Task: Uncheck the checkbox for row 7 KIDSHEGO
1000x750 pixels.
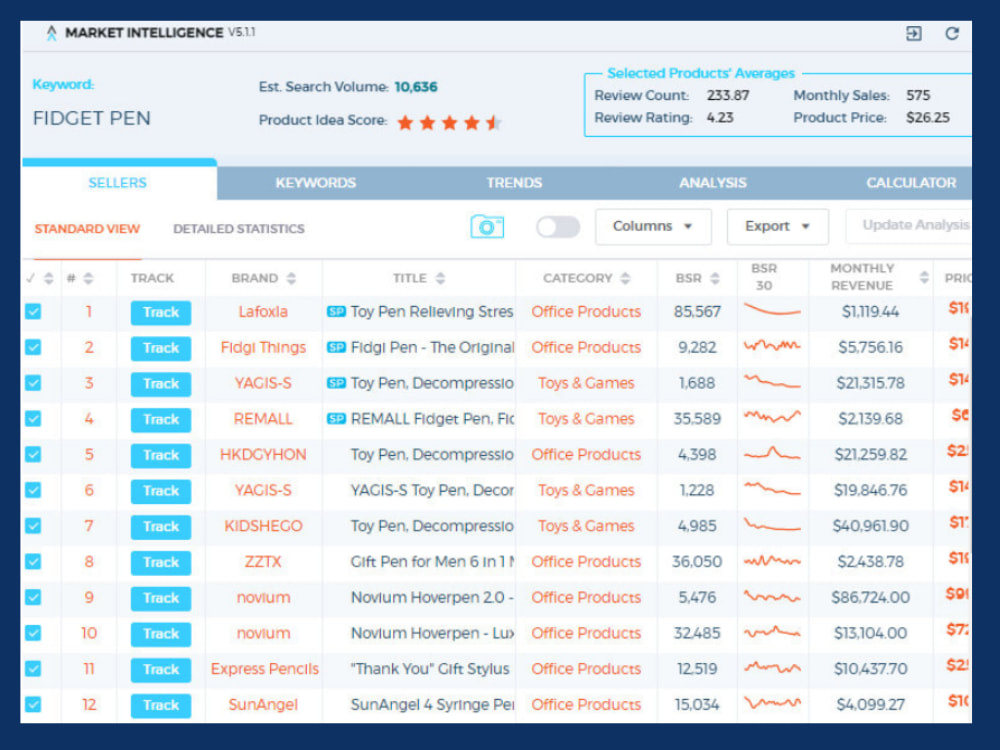Action: tap(33, 526)
